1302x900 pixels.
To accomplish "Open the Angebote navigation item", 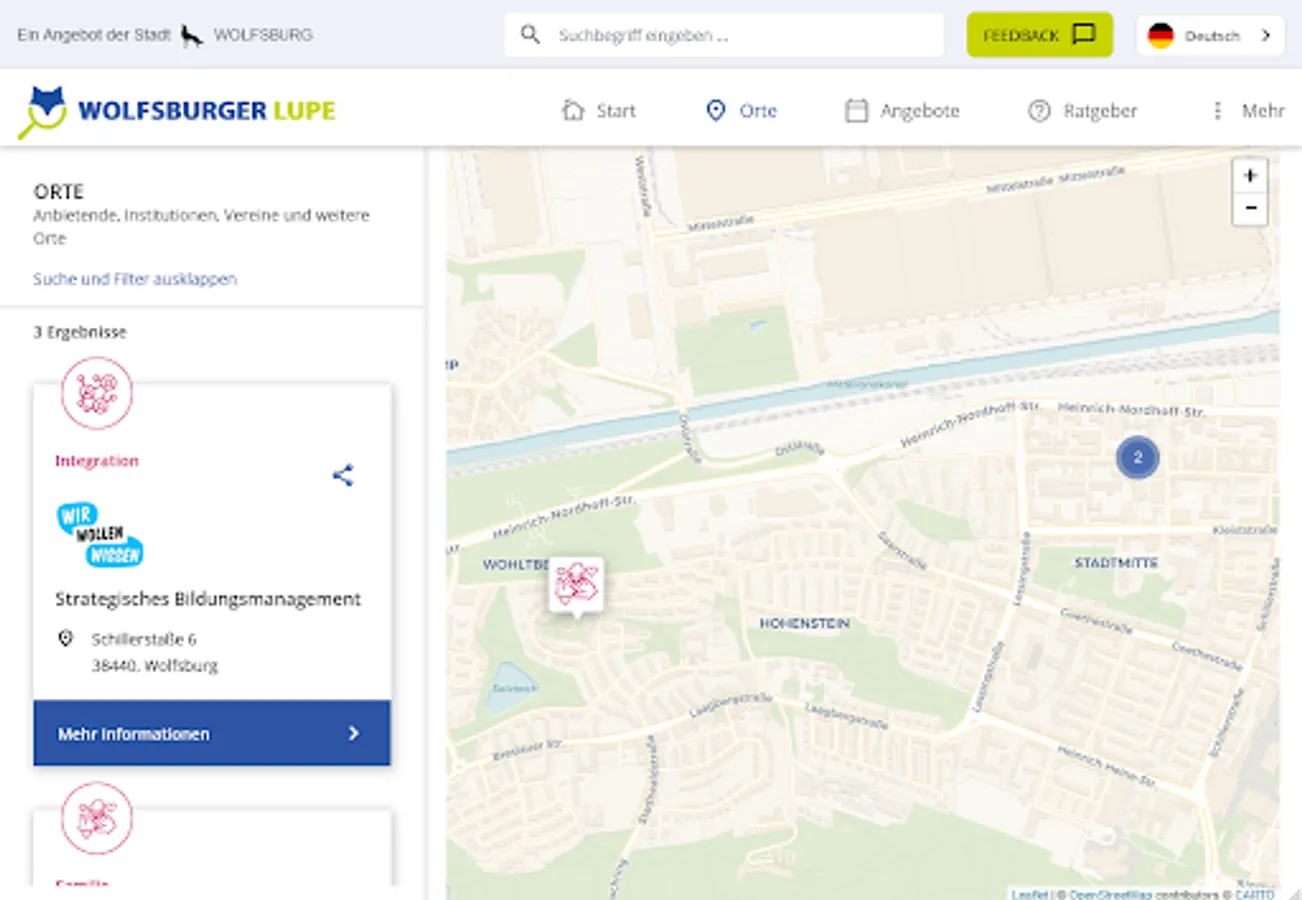I will click(902, 110).
